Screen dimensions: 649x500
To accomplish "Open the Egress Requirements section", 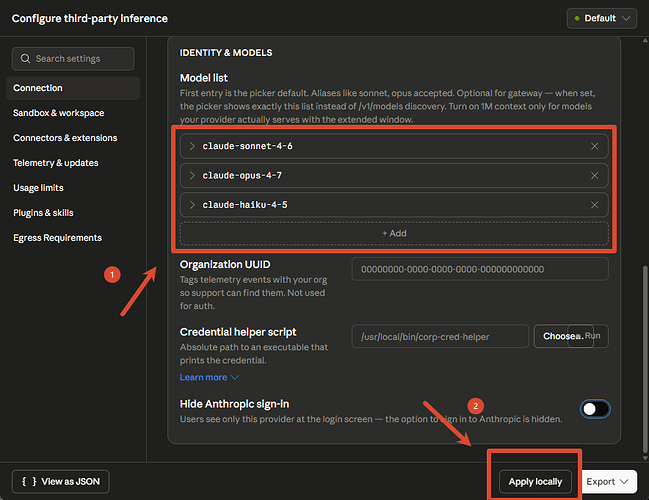I will pos(57,238).
